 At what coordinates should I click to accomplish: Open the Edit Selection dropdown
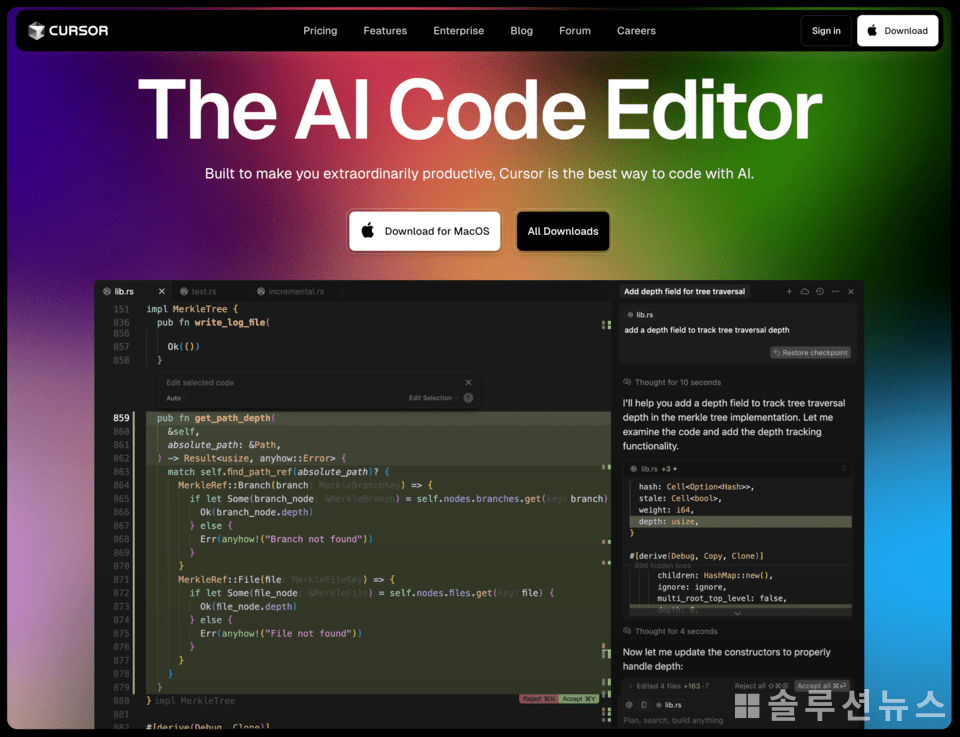pos(433,398)
